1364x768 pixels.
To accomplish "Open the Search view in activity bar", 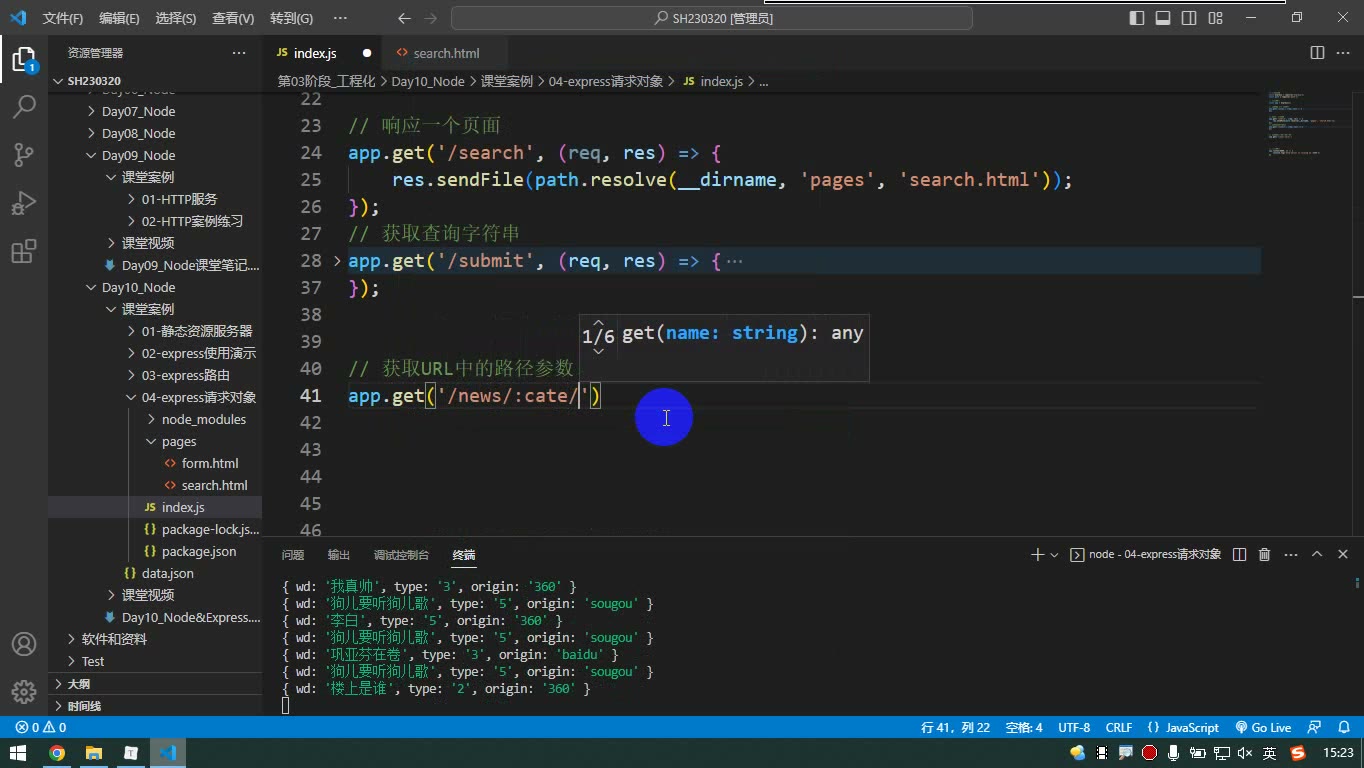I will pos(24,106).
